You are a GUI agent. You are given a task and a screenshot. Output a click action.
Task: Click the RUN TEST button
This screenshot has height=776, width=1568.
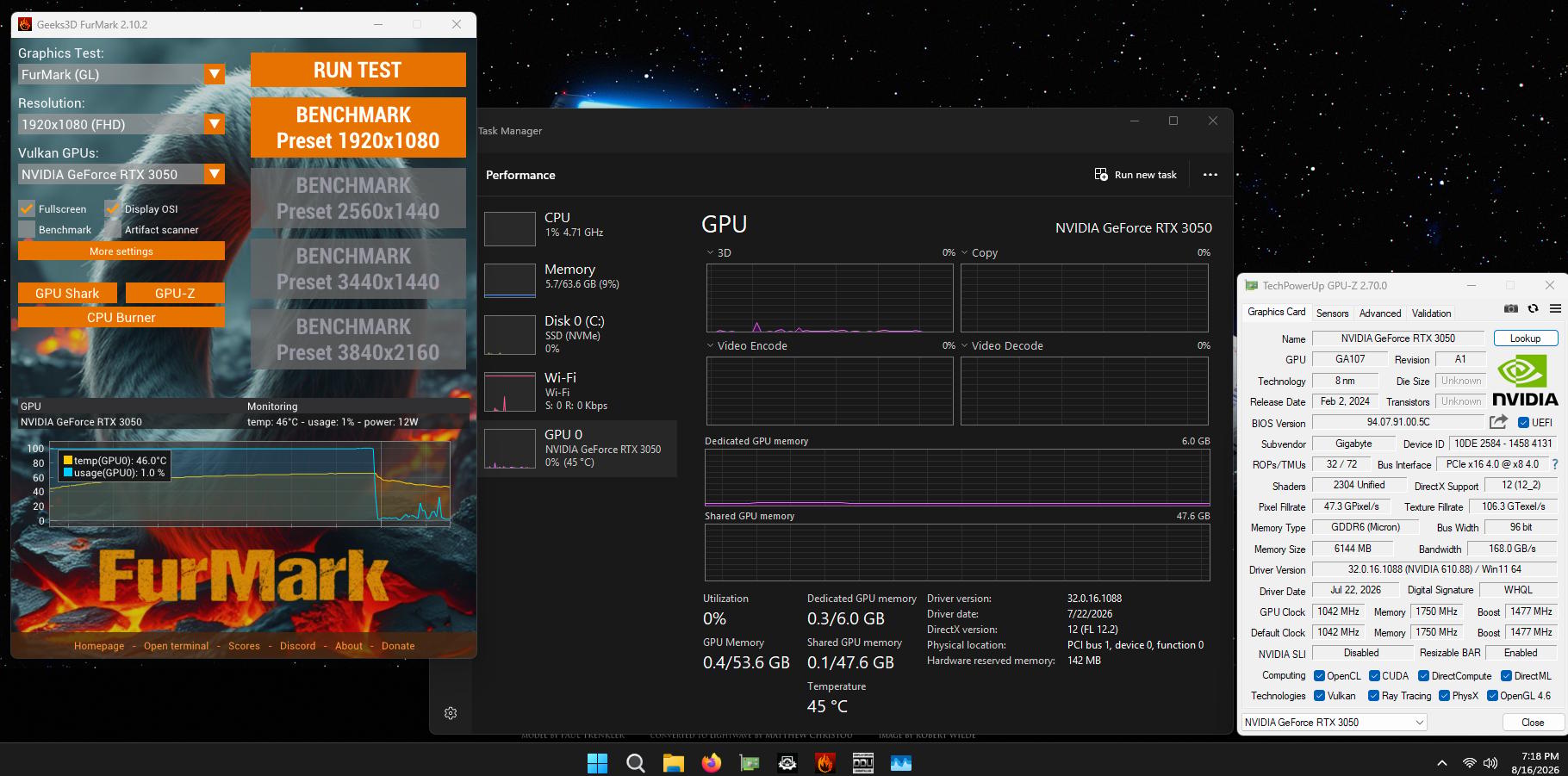pyautogui.click(x=358, y=70)
